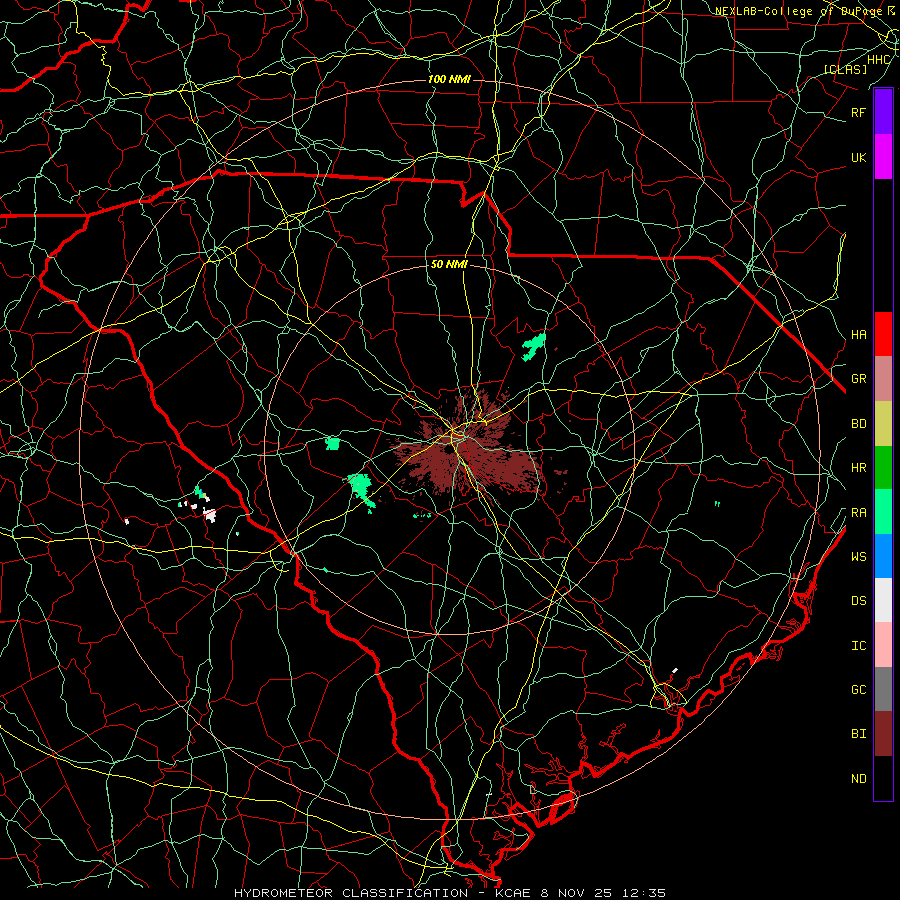Viewport: 900px width, 900px height.
Task: Pick the dark green HR legend swatch
Action: [x=883, y=468]
